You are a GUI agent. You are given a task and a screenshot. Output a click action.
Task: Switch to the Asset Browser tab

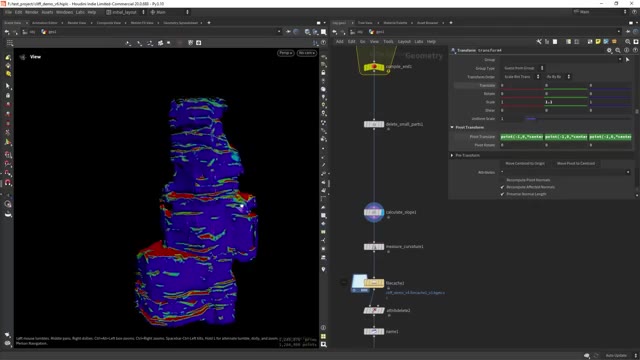pos(427,23)
